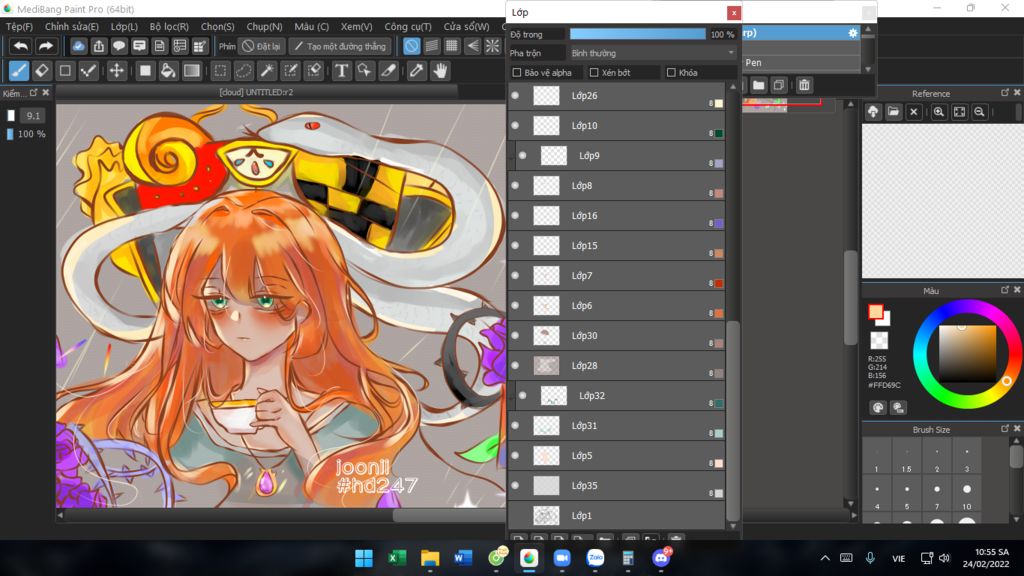Select layer Lớp1

616,515
